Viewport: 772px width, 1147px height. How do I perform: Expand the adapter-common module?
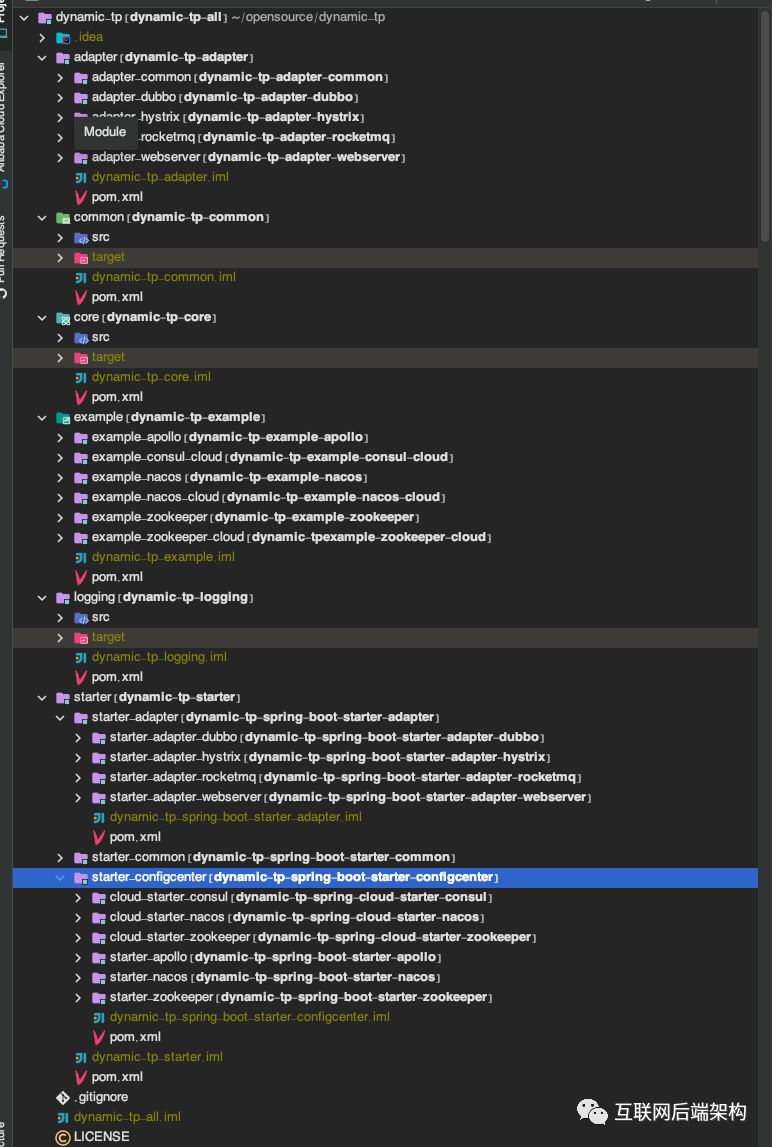(60, 77)
